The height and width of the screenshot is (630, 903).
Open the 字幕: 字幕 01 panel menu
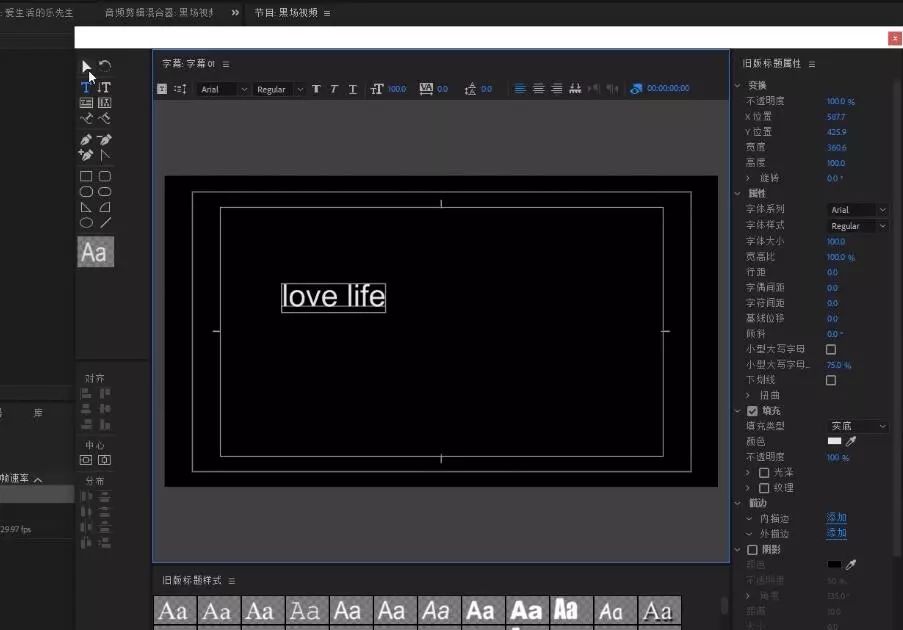(226, 64)
